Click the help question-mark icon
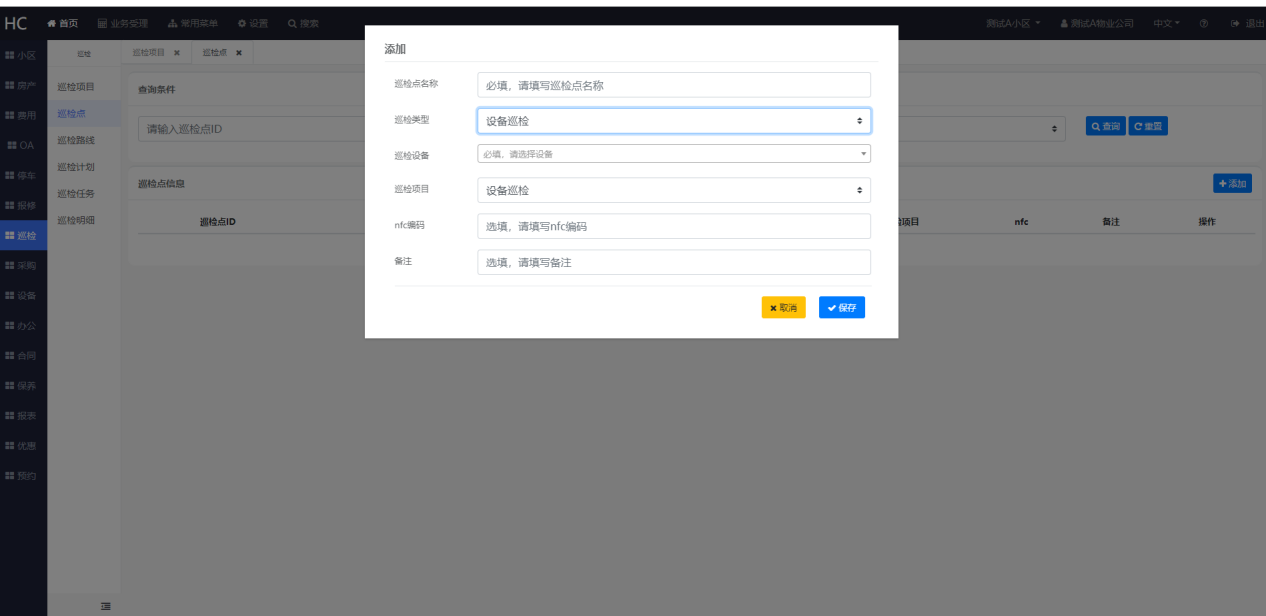 [1204, 23]
